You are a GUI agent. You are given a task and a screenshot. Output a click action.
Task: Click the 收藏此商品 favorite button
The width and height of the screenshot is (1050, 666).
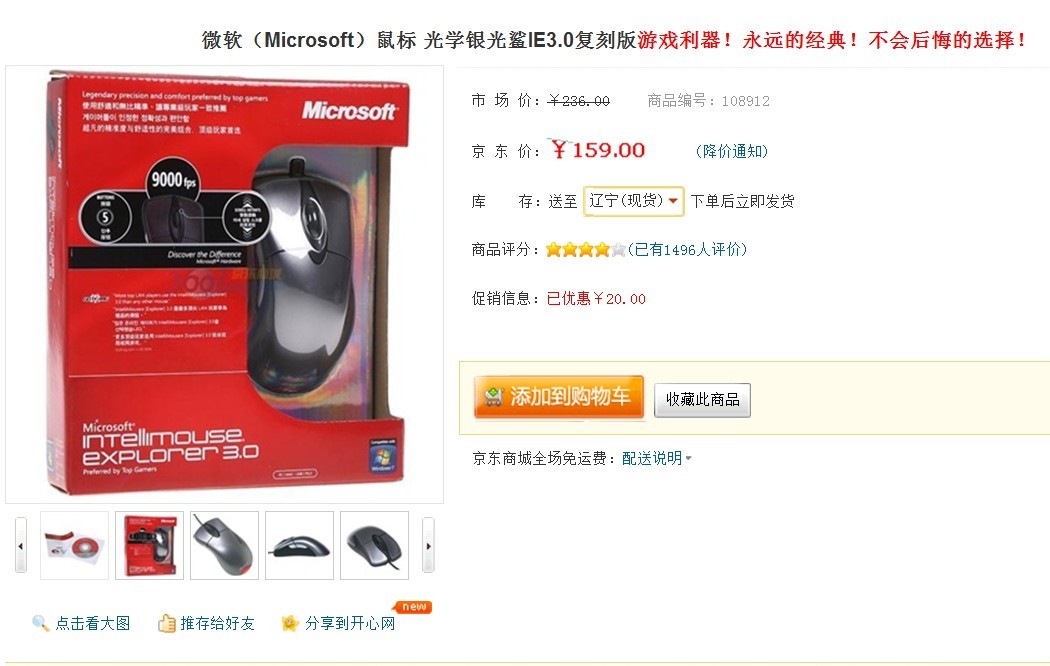pyautogui.click(x=702, y=400)
